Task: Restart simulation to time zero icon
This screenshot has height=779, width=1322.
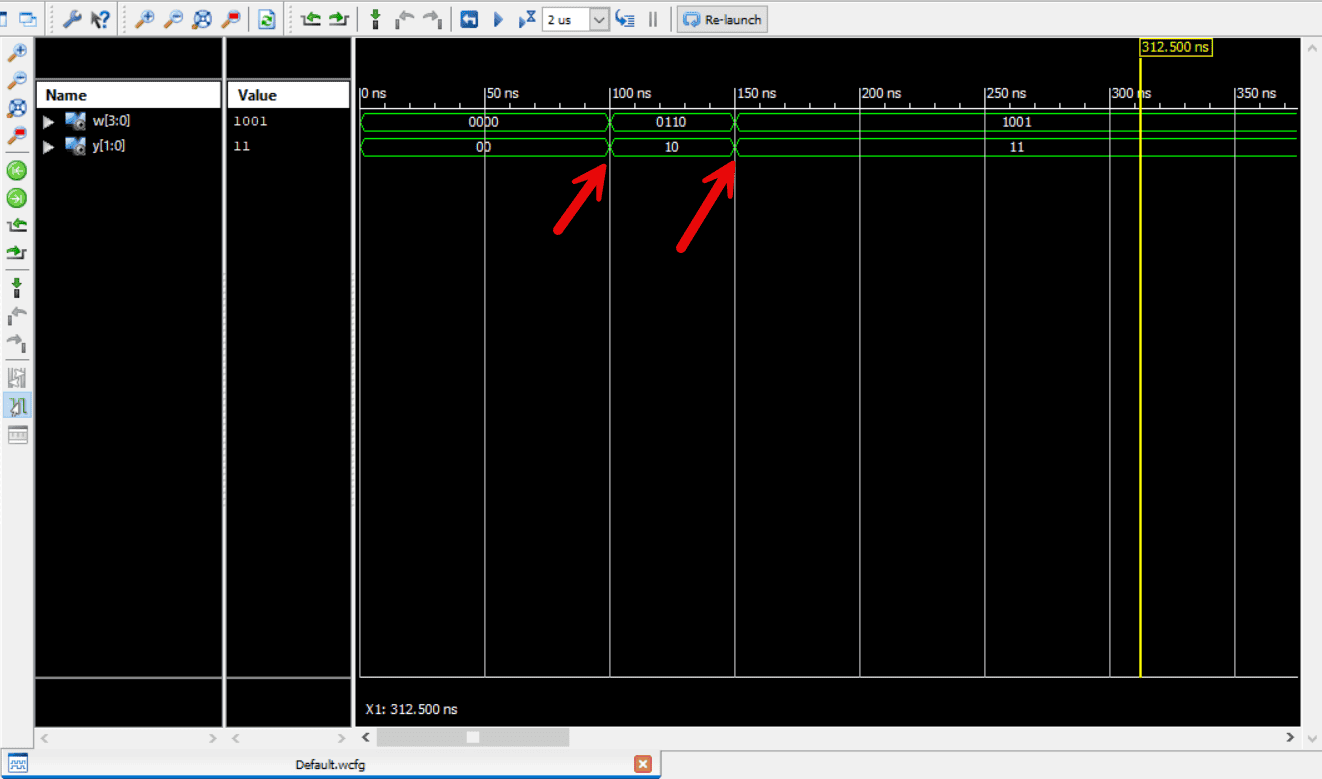Action: pyautogui.click(x=468, y=18)
